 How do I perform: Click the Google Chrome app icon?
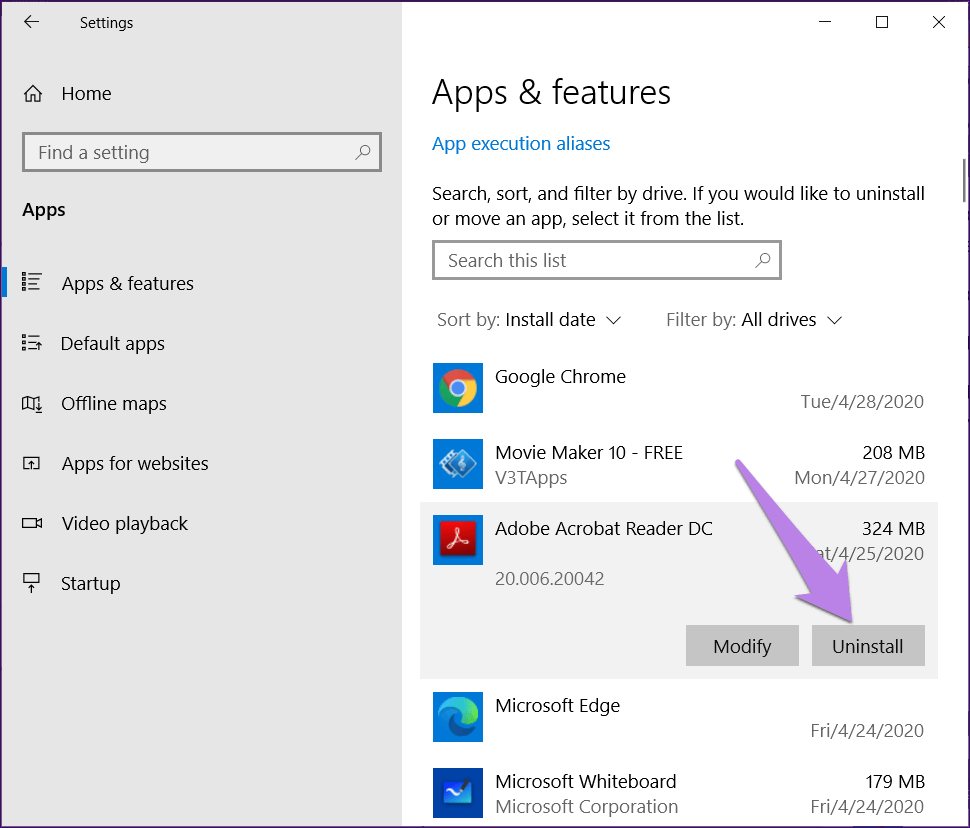click(458, 388)
